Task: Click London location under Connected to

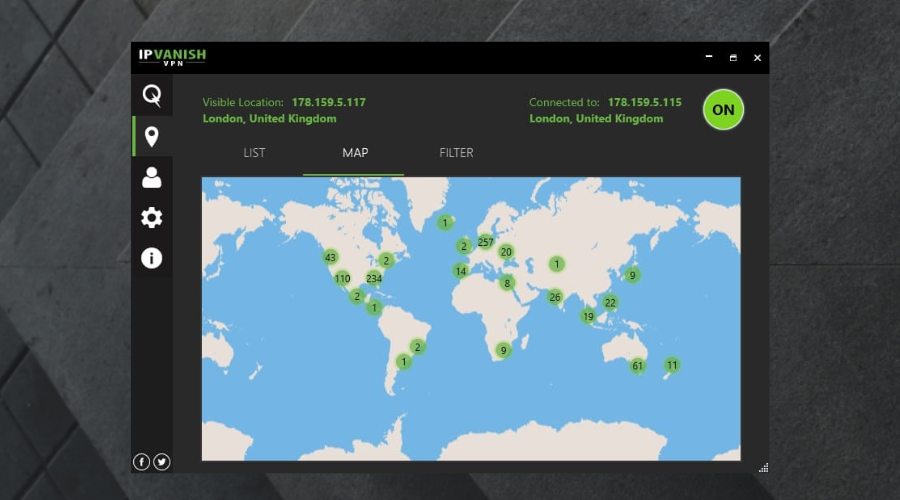Action: [596, 119]
